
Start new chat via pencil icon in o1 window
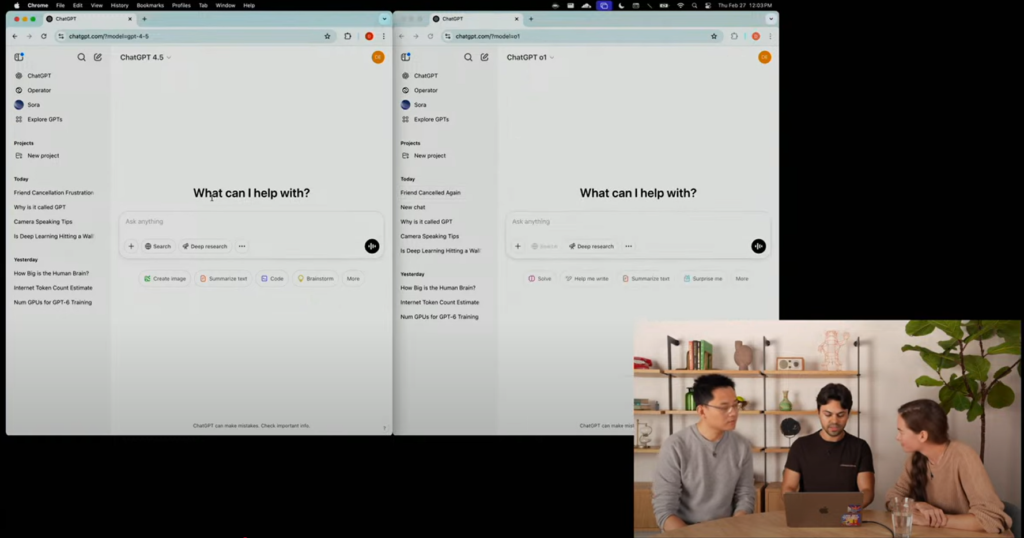[485, 57]
